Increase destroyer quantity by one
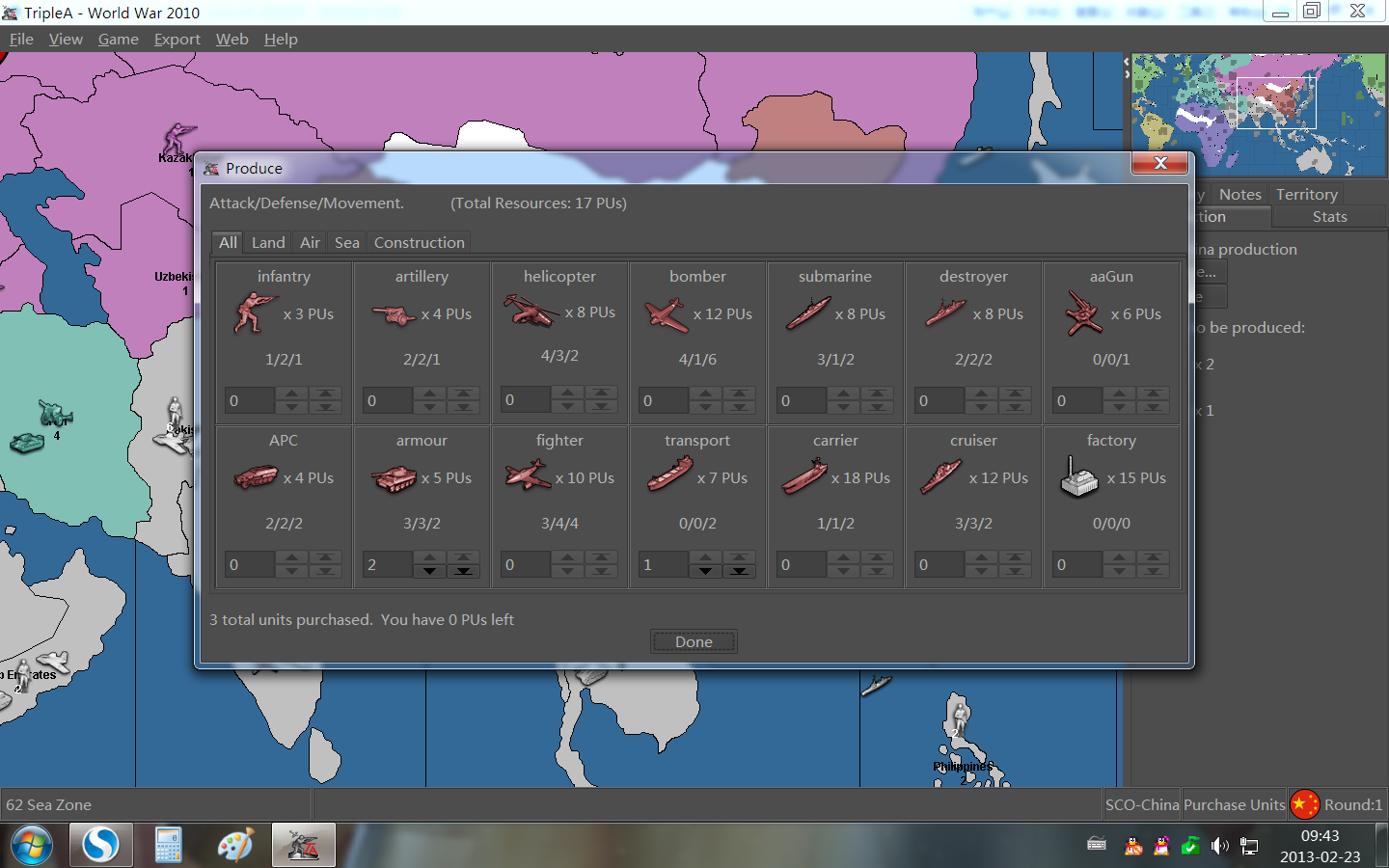 pos(981,393)
